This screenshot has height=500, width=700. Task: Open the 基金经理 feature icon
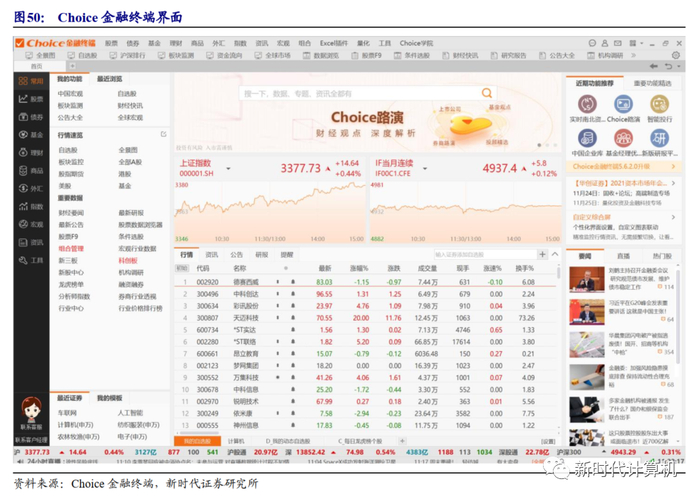[623, 138]
